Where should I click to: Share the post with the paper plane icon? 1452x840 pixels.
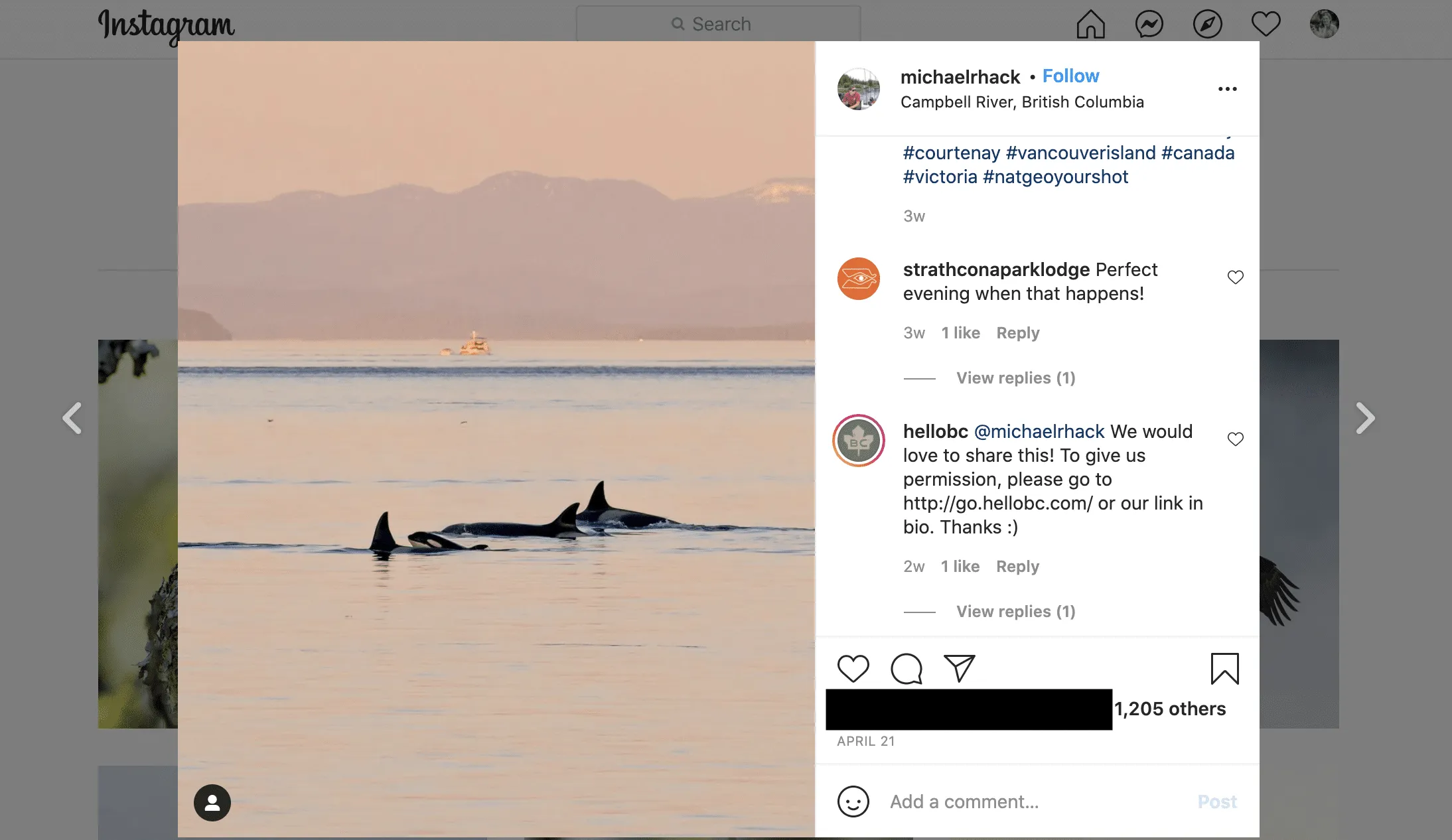tap(960, 668)
